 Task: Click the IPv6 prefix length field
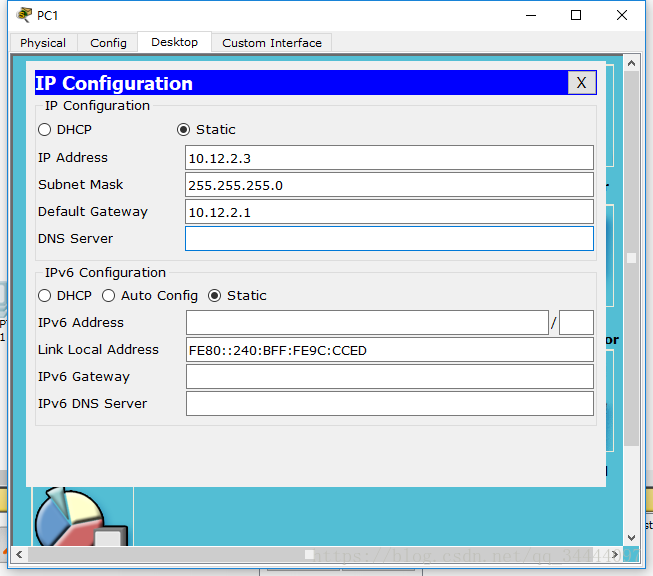tap(576, 322)
